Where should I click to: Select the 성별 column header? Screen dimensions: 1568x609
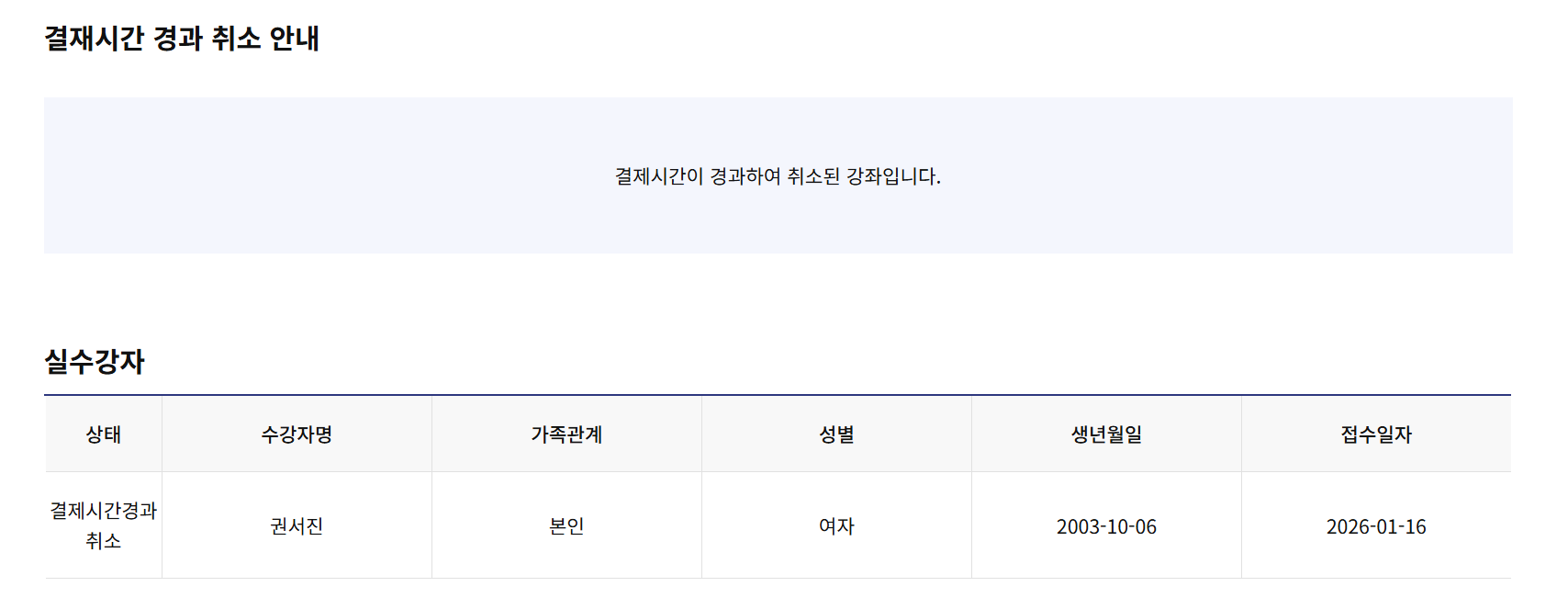click(836, 434)
